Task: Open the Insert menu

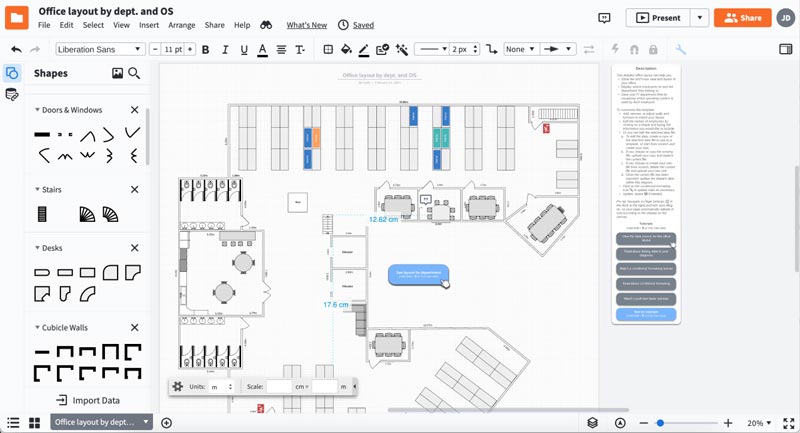Action: tap(149, 25)
